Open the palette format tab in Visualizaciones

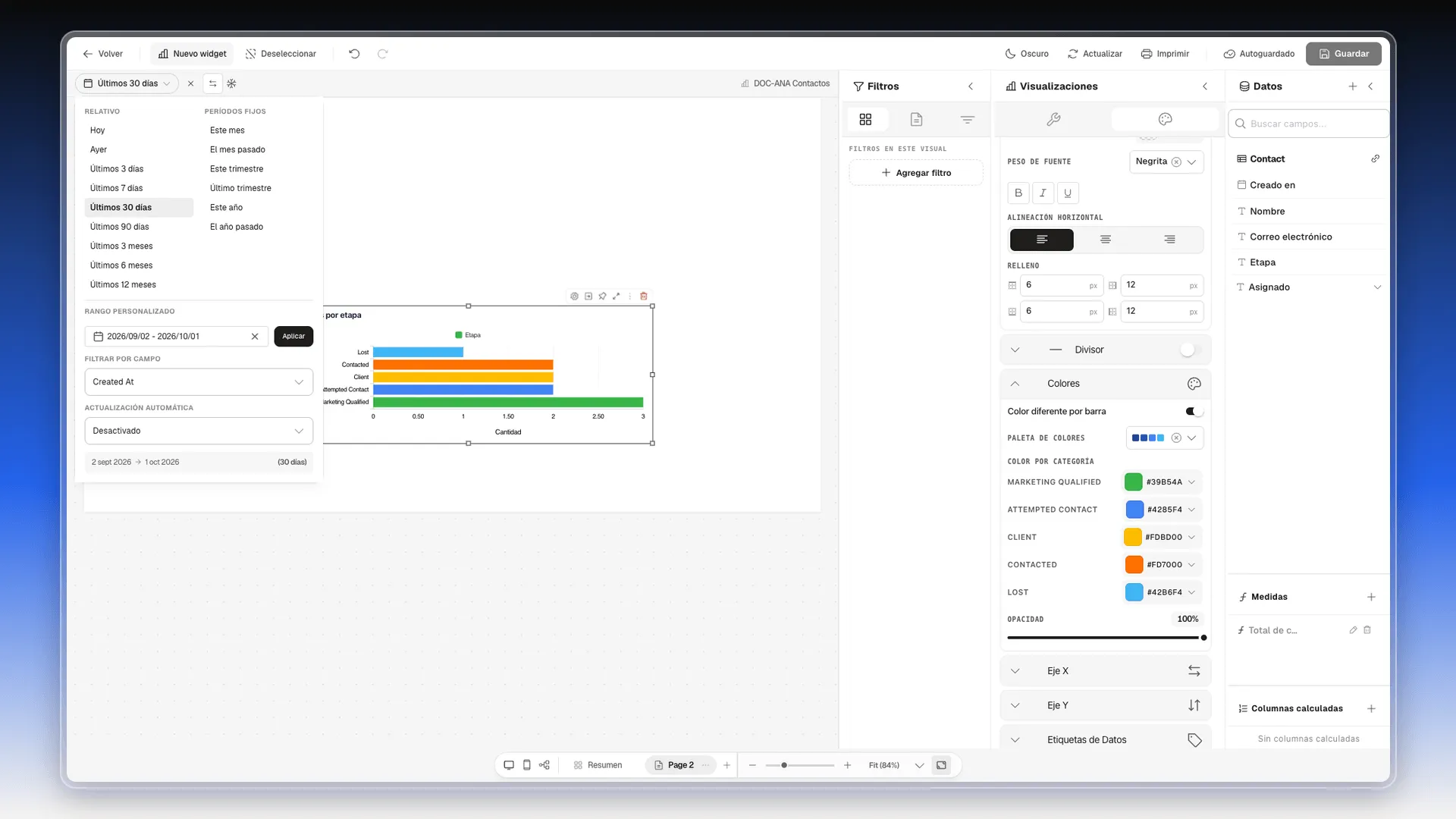[x=1166, y=119]
